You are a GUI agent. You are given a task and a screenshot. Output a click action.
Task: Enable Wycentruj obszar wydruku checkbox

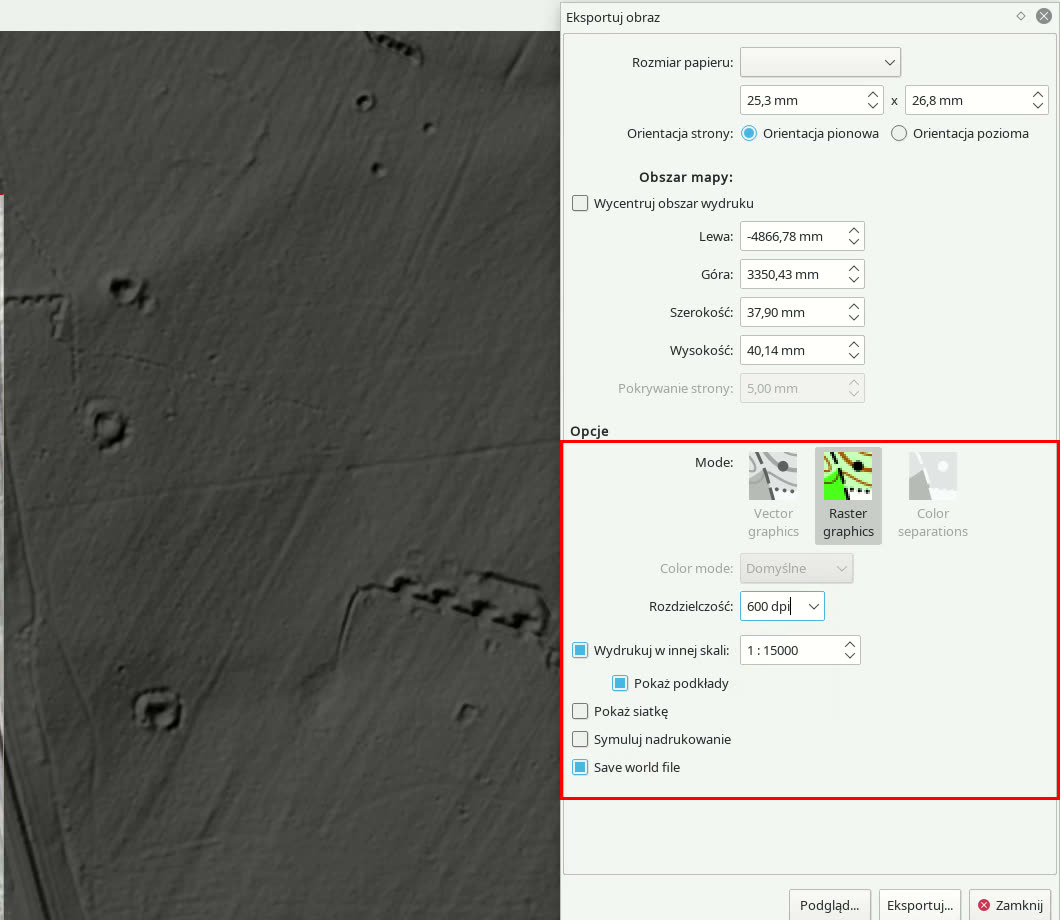click(x=580, y=203)
